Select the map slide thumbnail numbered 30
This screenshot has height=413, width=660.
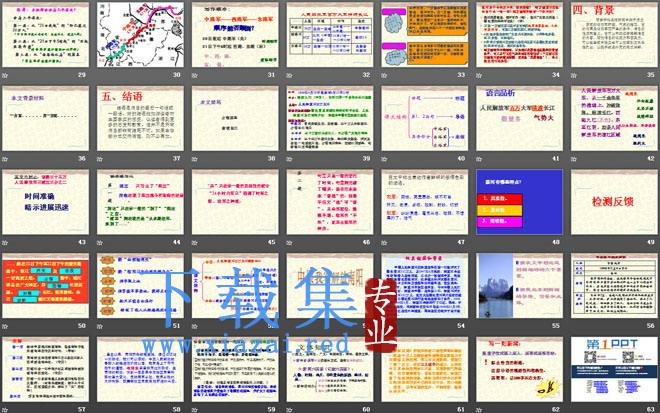(140, 35)
